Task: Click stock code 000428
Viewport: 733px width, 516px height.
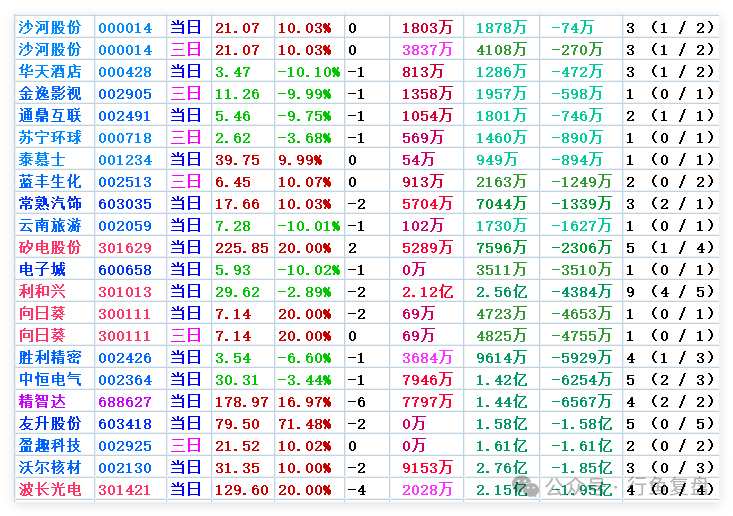Action: 125,72
